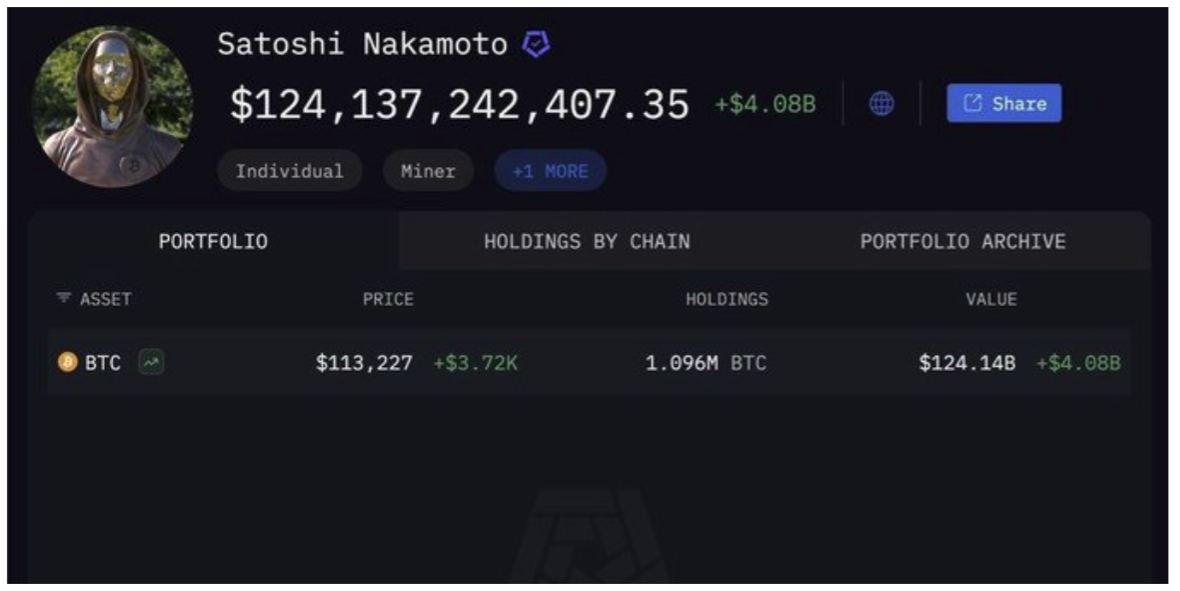Click the BTC asset name in the row

102,363
